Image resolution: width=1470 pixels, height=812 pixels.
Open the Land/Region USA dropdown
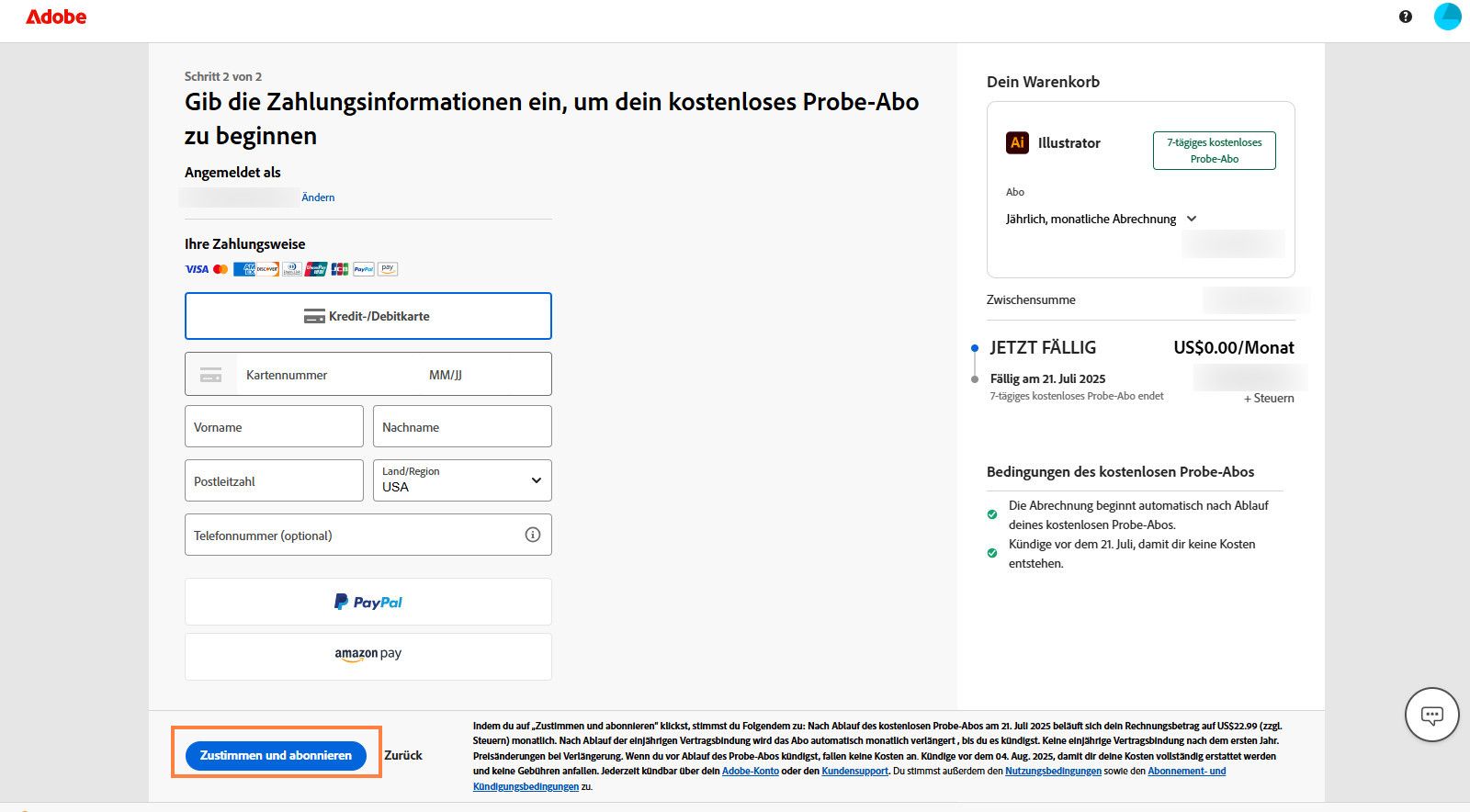[462, 480]
